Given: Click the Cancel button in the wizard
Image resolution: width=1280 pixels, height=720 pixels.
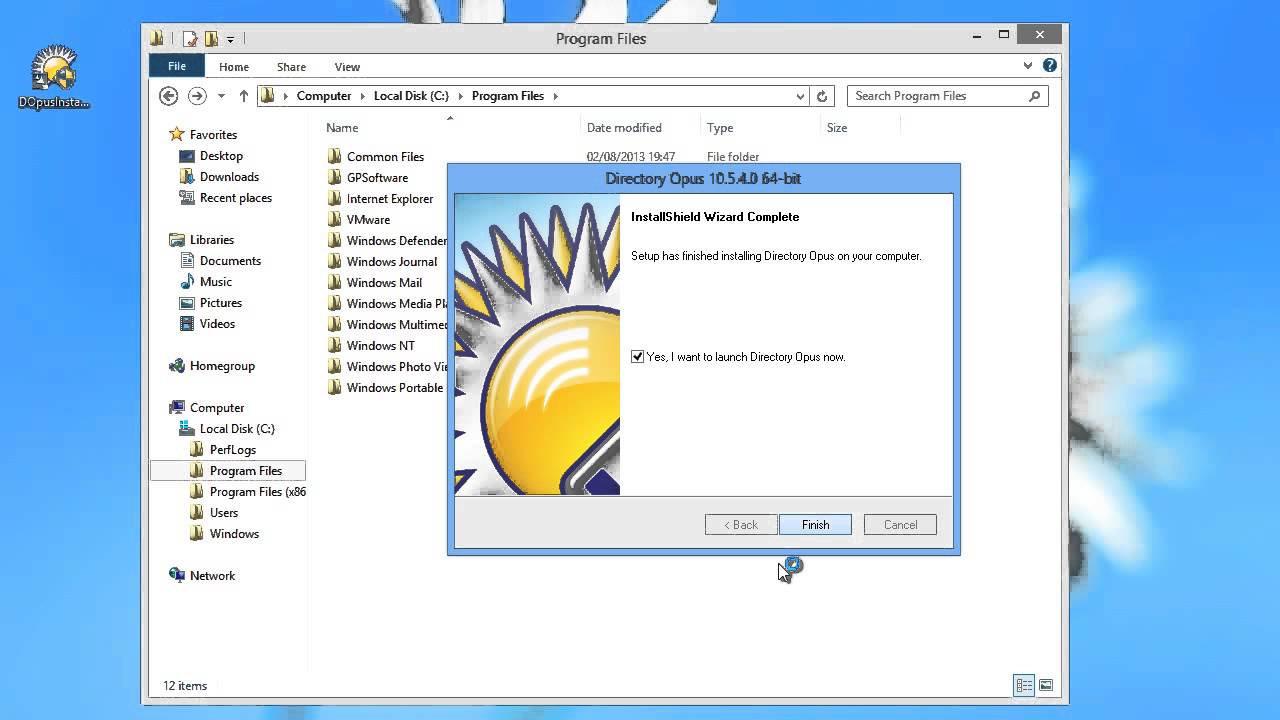Looking at the screenshot, I should click(900, 525).
